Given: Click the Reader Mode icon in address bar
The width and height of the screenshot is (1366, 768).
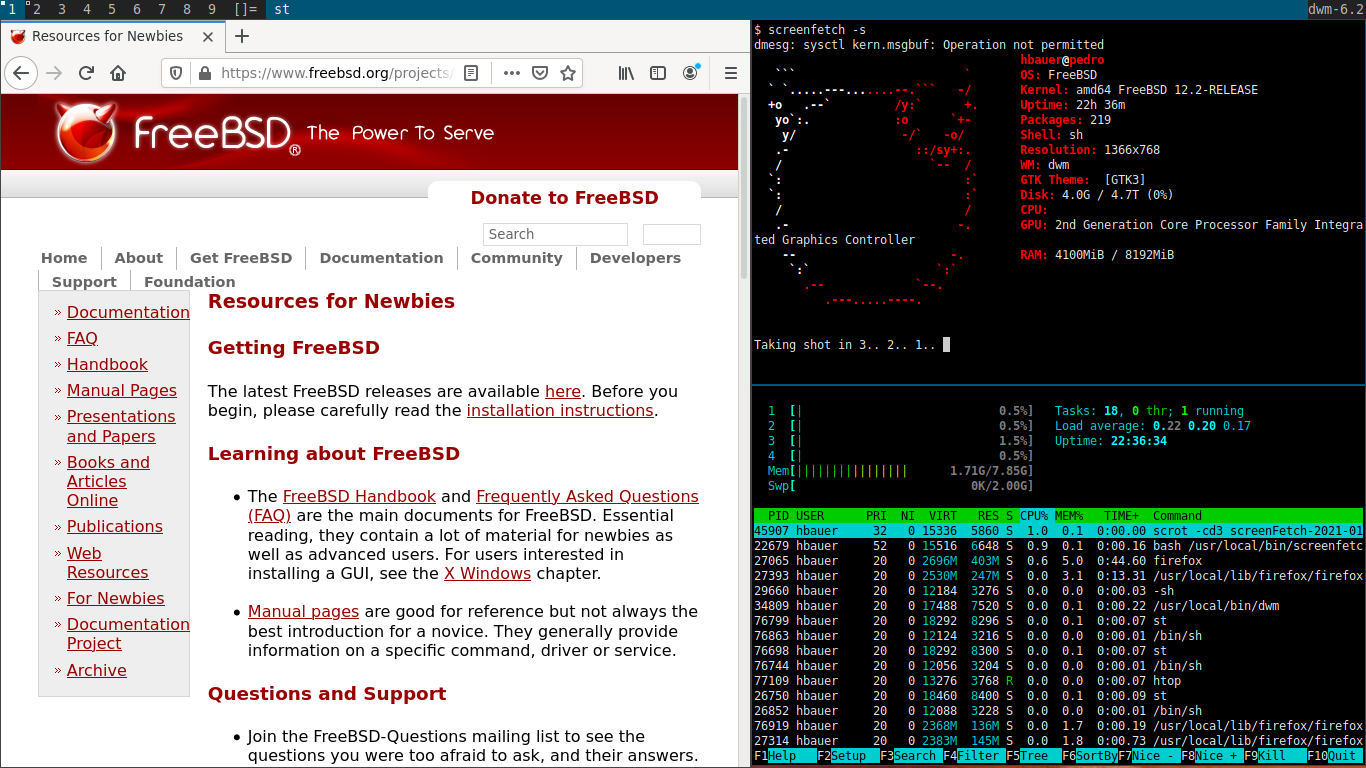Looking at the screenshot, I should 471,72.
